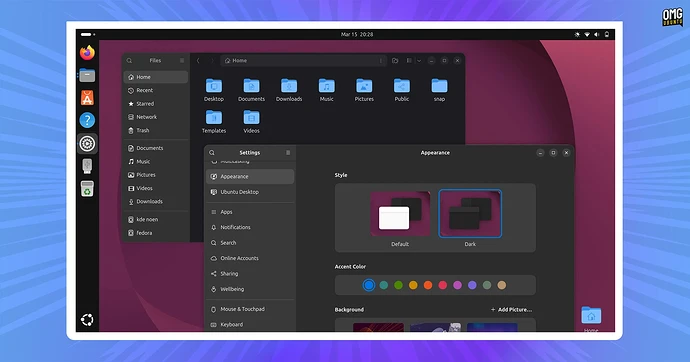Open Network in the Files sidebar
This screenshot has width=690, height=362.
pyautogui.click(x=156, y=117)
